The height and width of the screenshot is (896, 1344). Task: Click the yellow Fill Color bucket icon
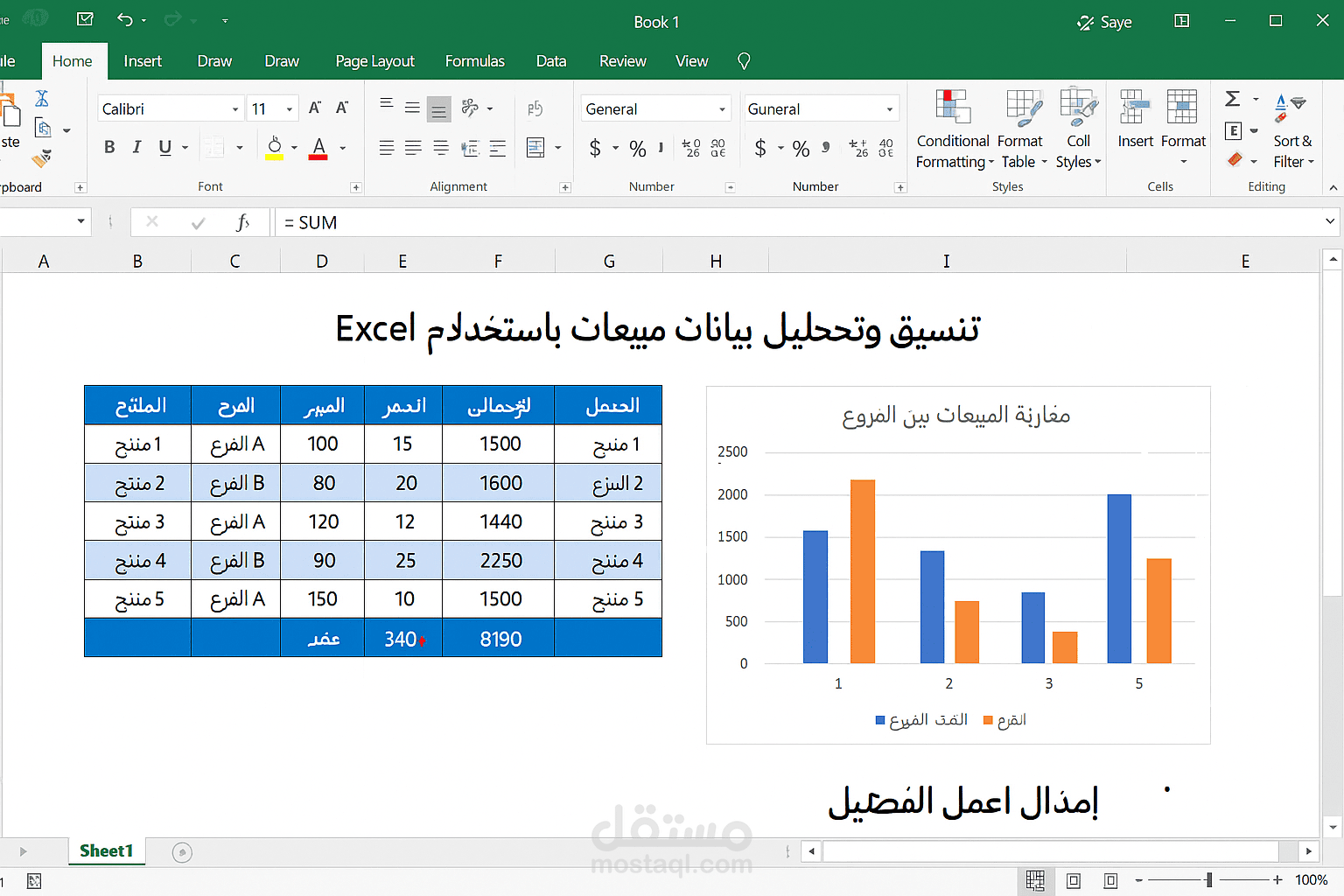(x=274, y=147)
